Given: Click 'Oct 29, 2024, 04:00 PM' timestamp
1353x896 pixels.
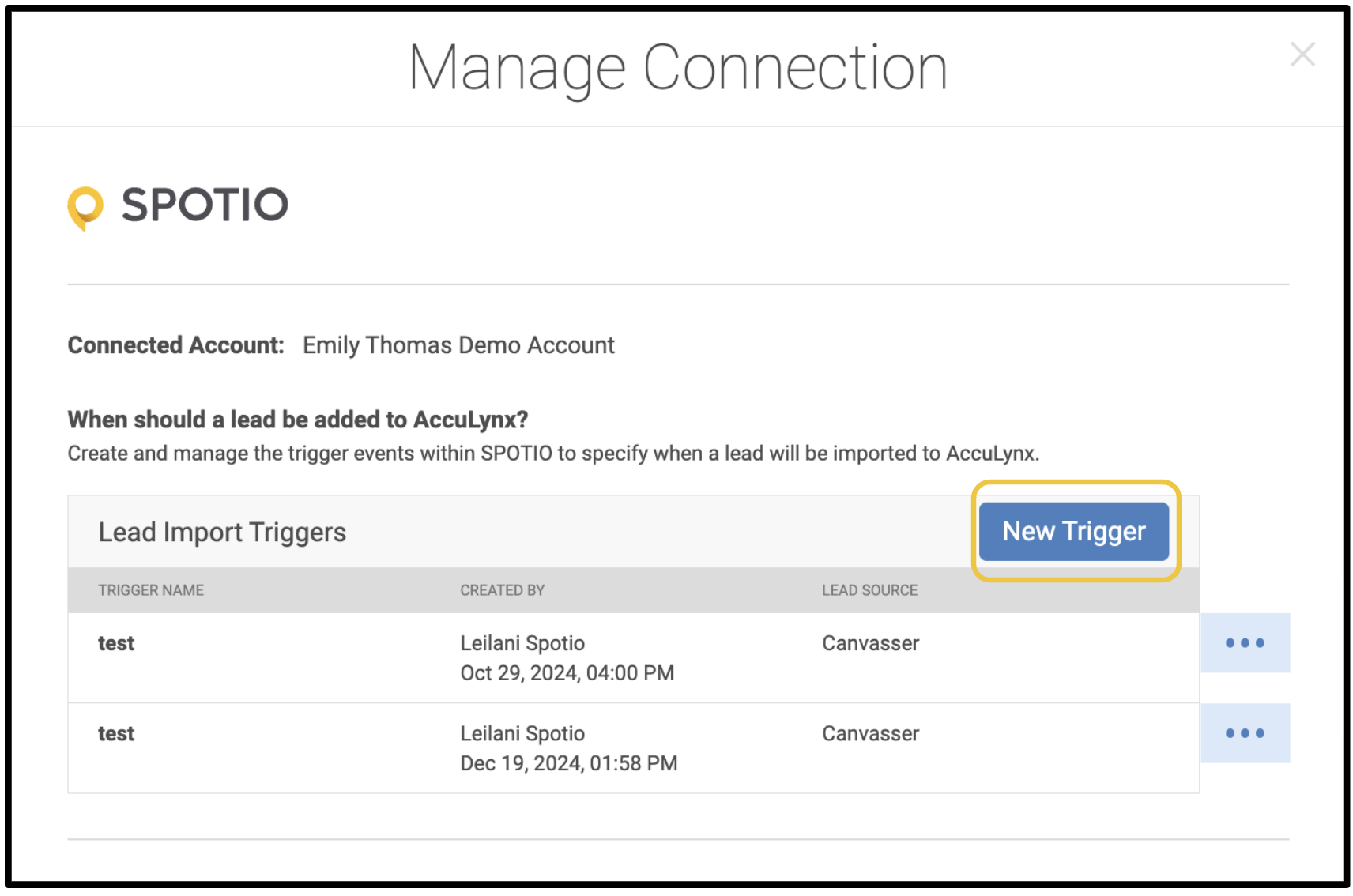Looking at the screenshot, I should (x=567, y=673).
